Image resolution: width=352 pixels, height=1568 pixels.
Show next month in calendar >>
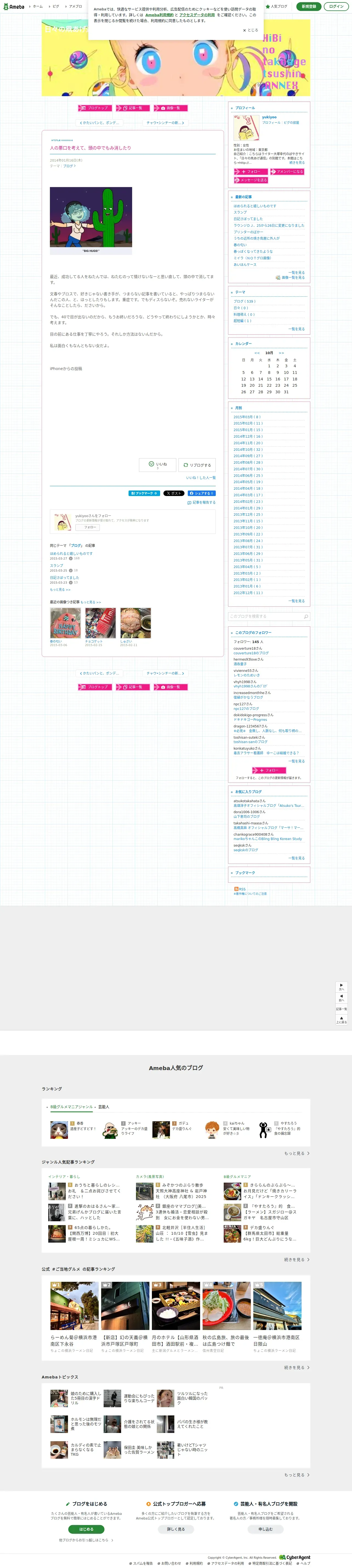point(281,353)
